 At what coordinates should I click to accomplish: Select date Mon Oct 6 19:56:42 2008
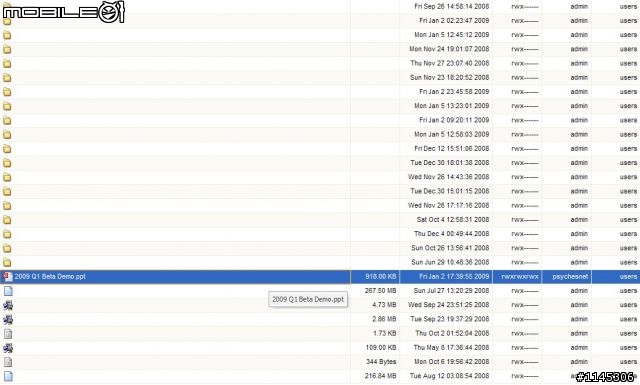(x=451, y=362)
